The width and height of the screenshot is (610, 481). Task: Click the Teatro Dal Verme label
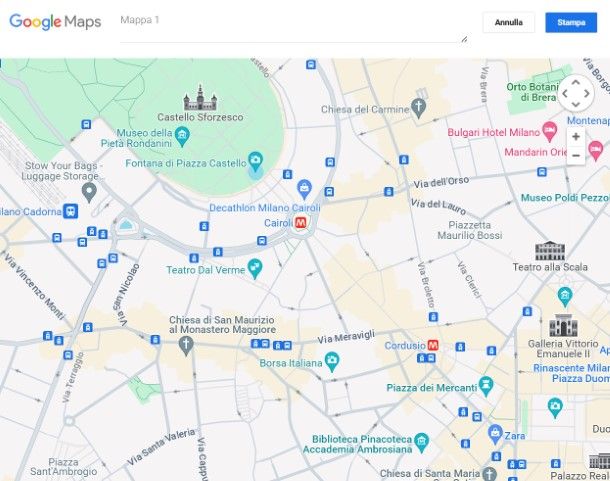(206, 270)
